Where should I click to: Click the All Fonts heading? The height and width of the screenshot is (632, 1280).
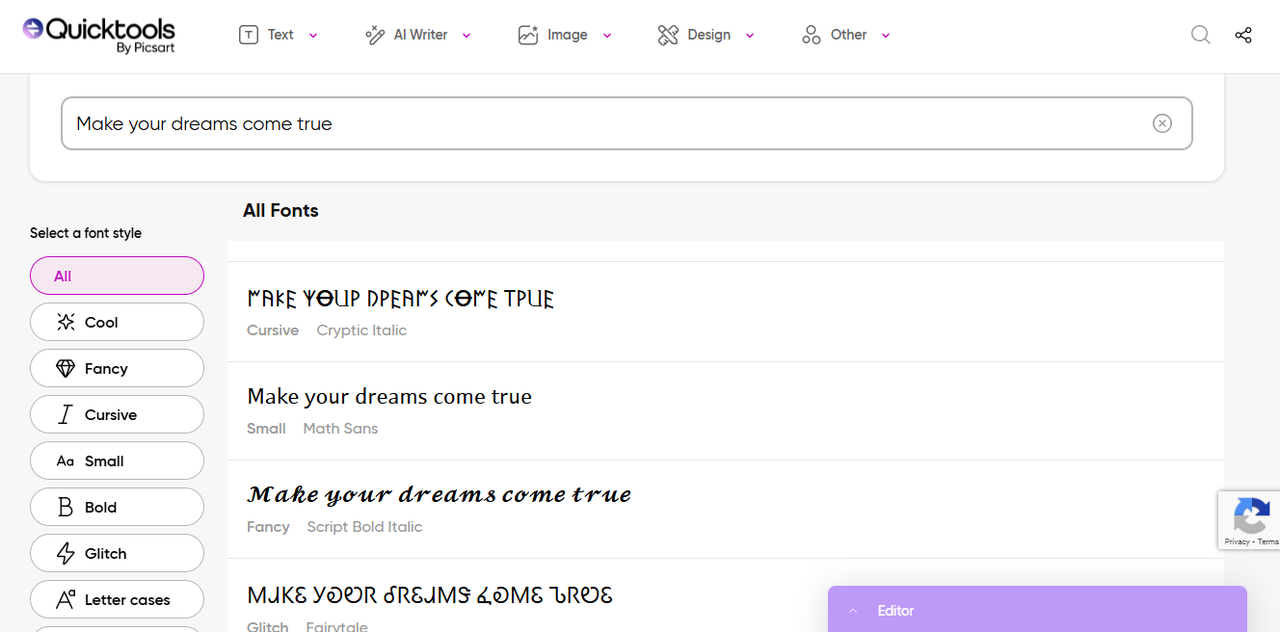click(x=281, y=210)
